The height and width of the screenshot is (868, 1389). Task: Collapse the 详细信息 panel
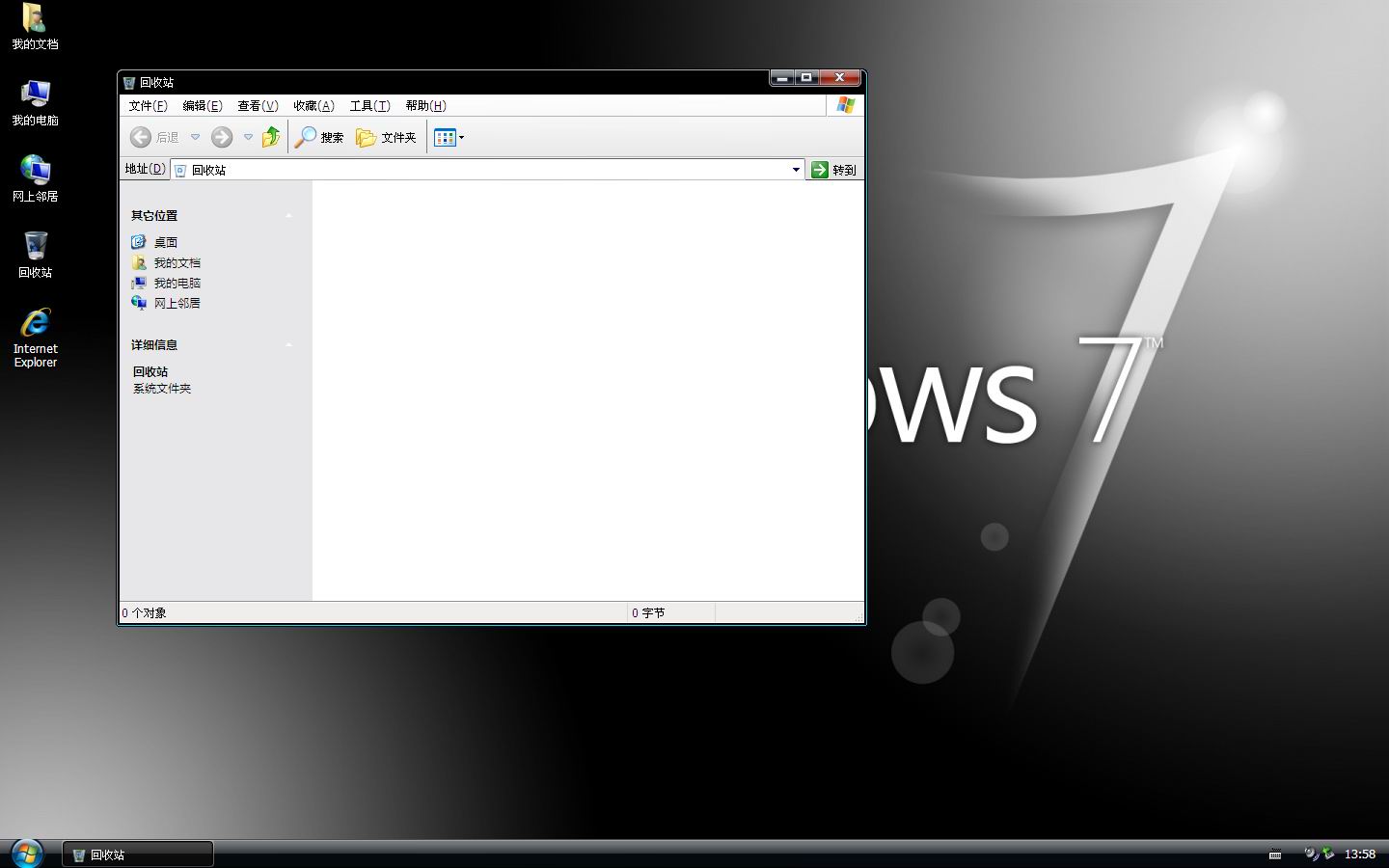pyautogui.click(x=288, y=344)
